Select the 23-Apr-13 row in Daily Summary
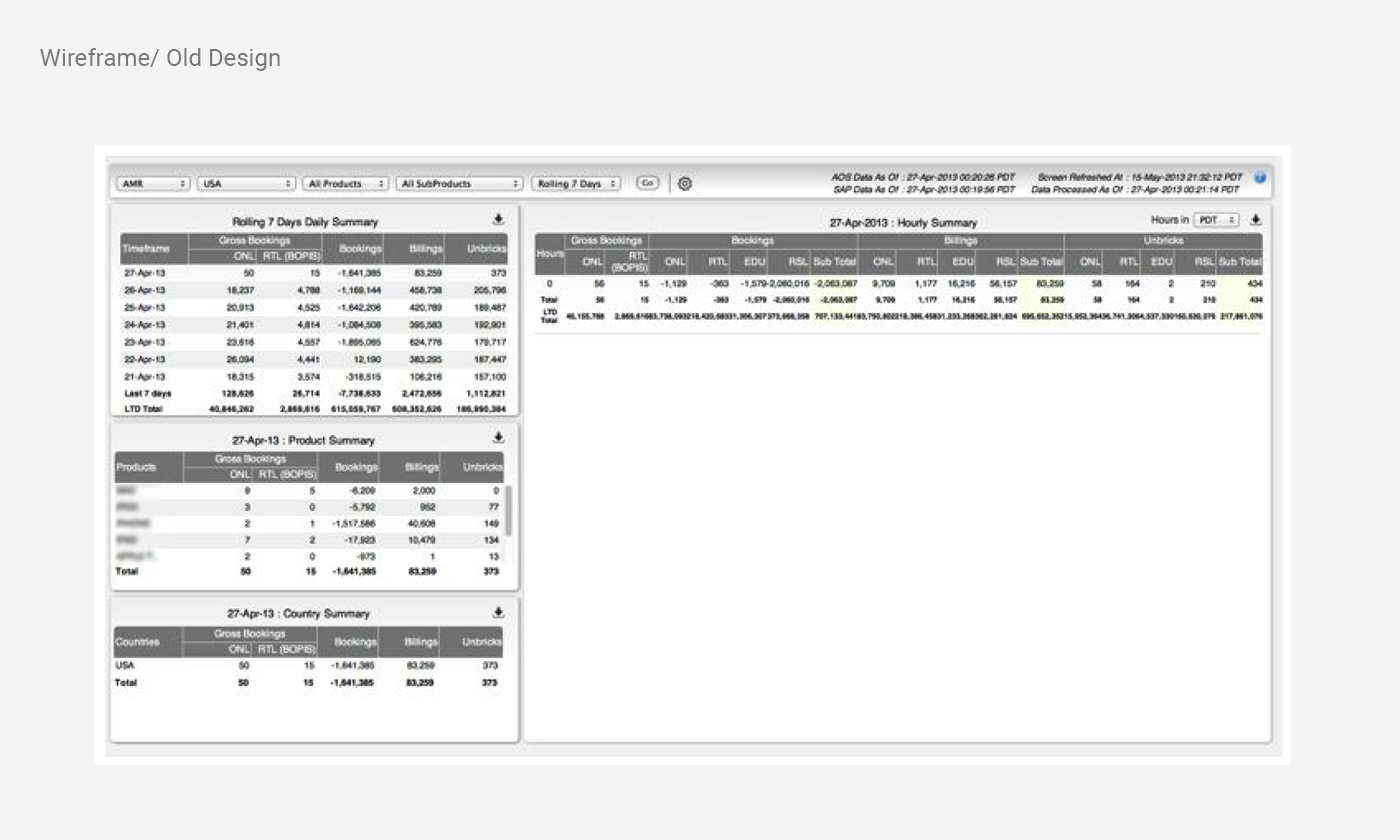Viewport: 1400px width, 840px height. click(x=314, y=342)
